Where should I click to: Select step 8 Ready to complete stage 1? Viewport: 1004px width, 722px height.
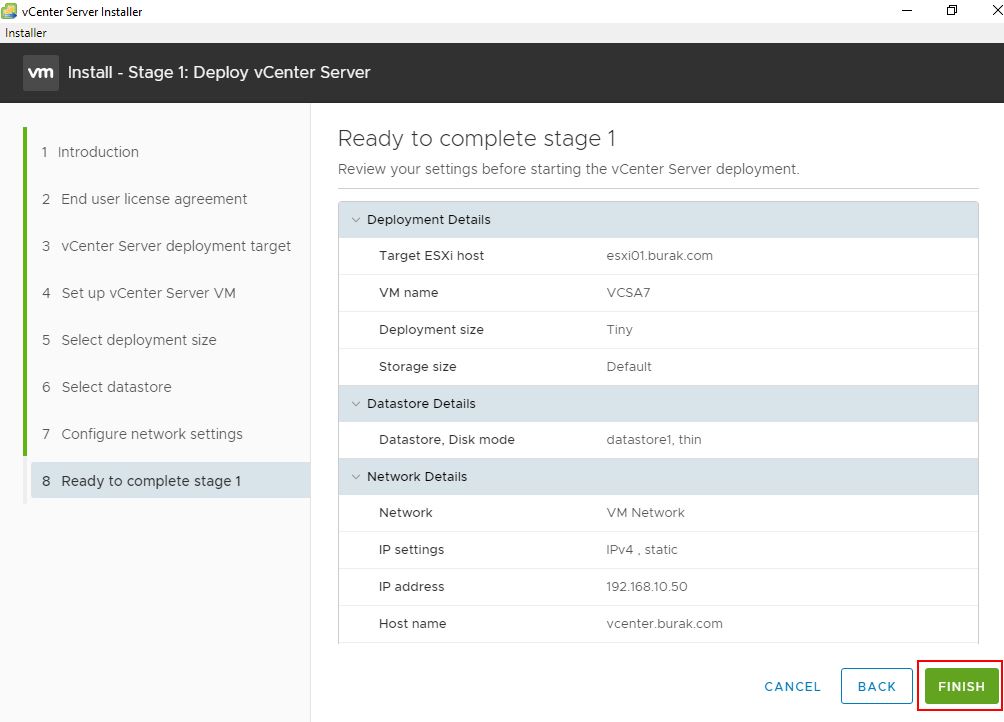(x=170, y=481)
